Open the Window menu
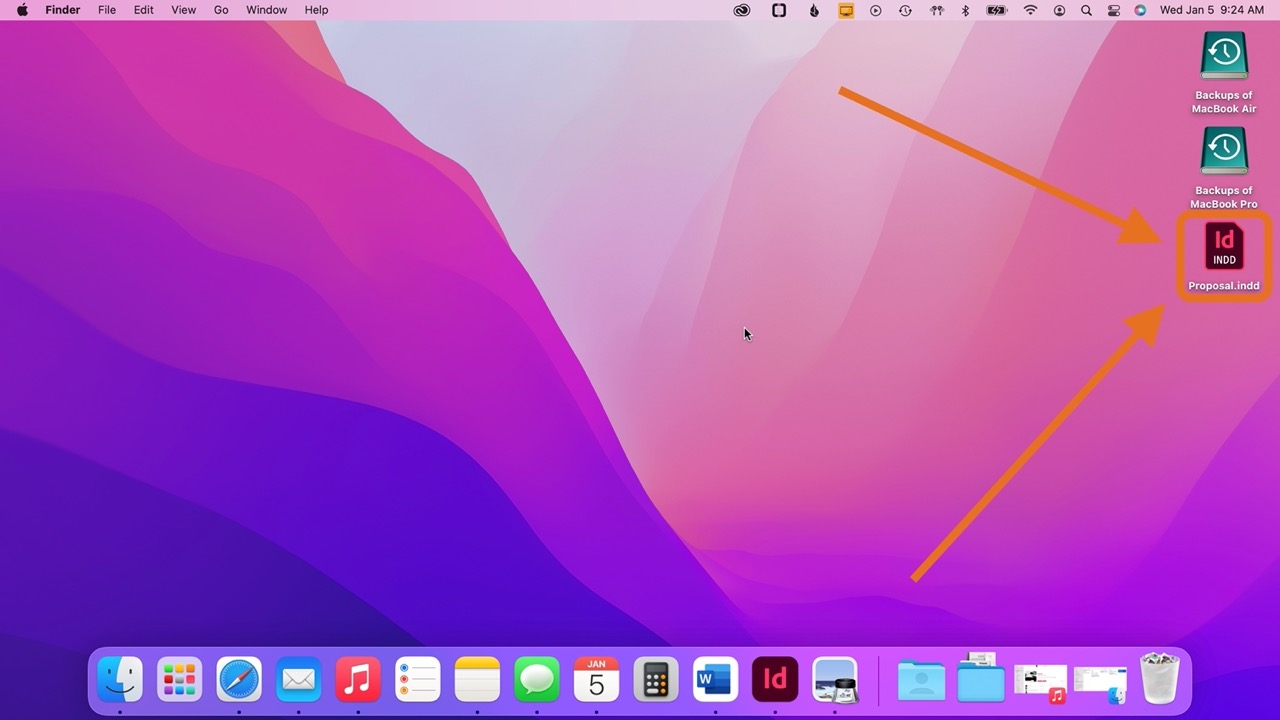The image size is (1280, 720). pos(267,10)
